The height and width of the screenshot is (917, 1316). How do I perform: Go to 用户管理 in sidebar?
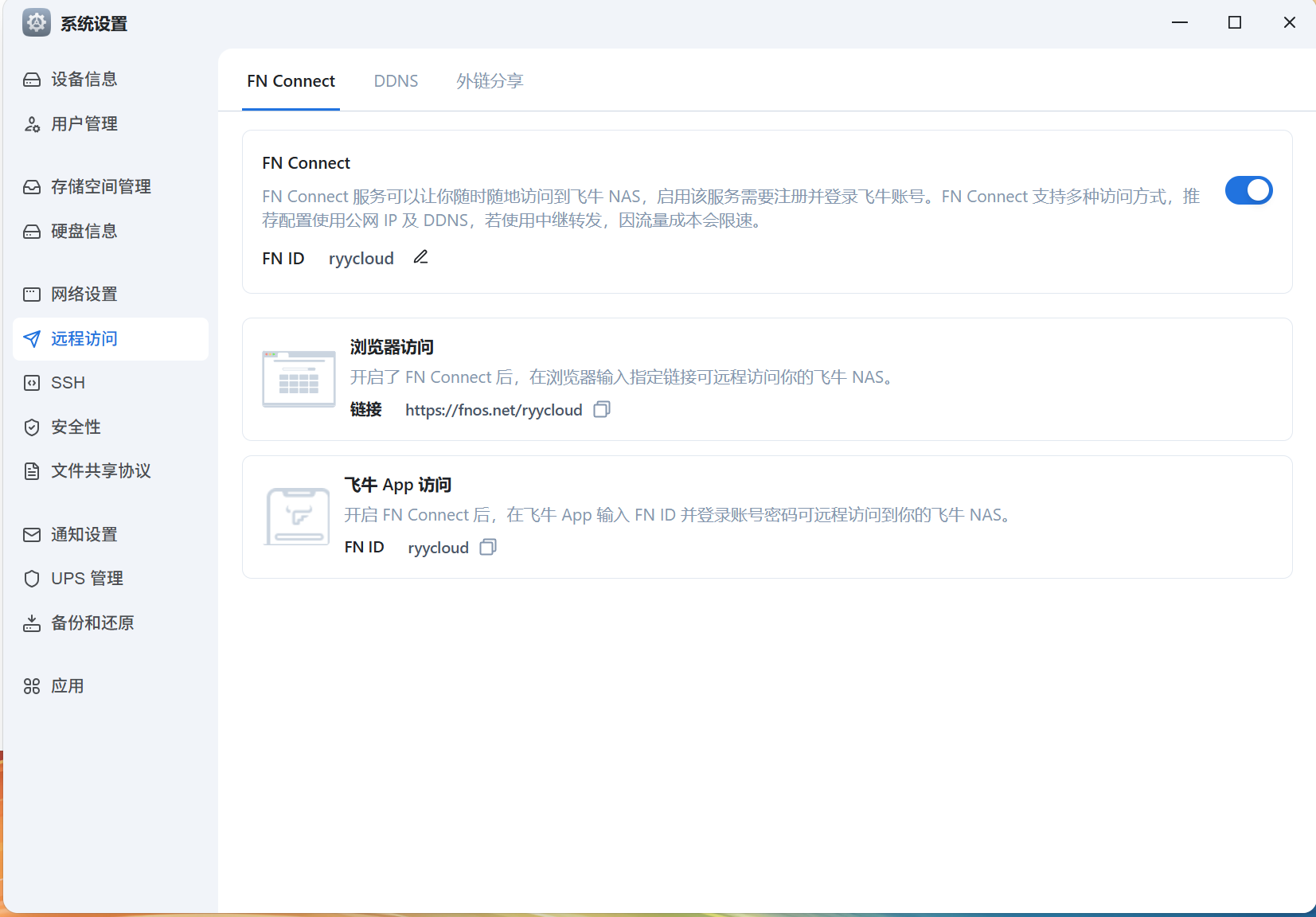point(84,124)
